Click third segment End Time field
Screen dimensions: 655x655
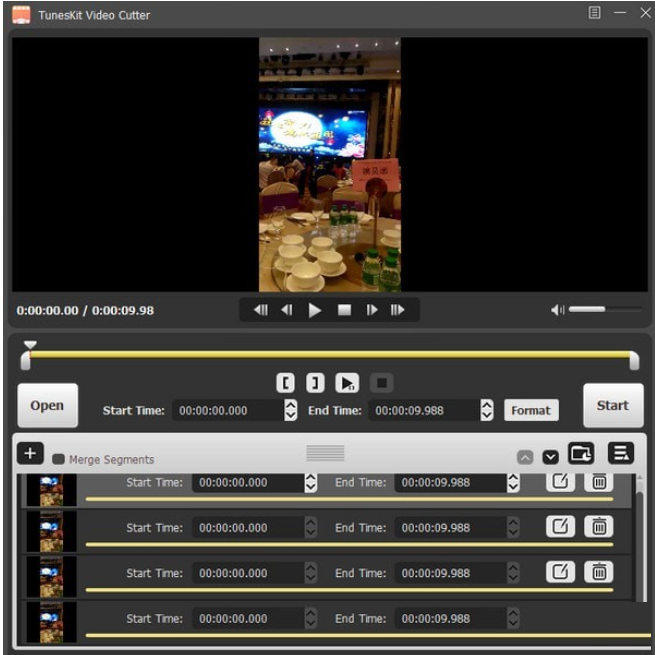coord(450,573)
